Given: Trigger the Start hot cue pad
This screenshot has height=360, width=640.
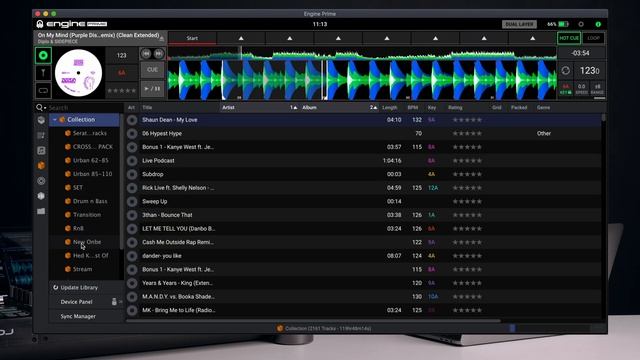Looking at the screenshot, I should [x=192, y=38].
